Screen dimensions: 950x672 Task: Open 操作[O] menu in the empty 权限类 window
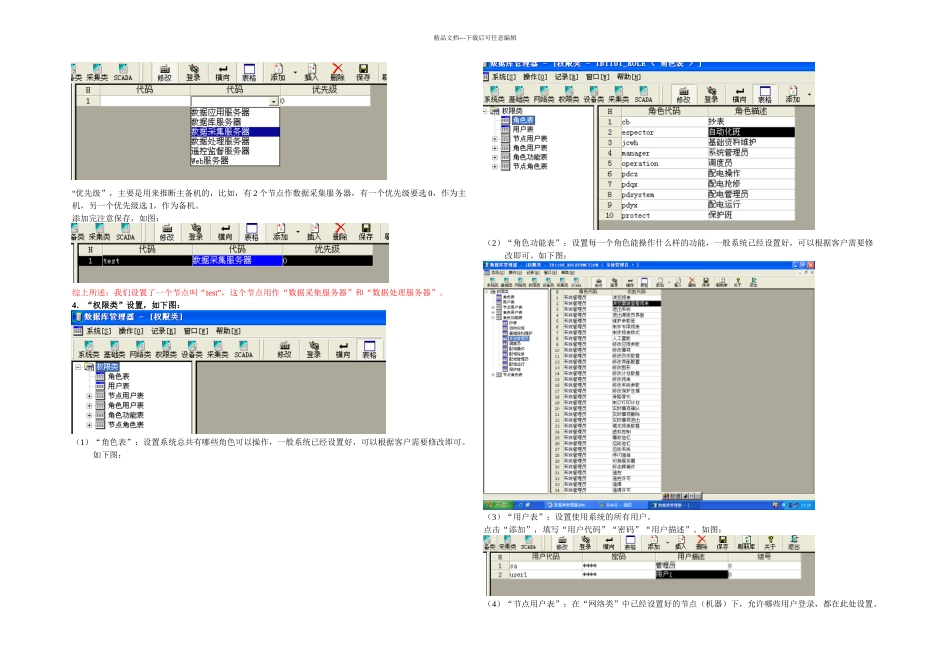pos(131,331)
